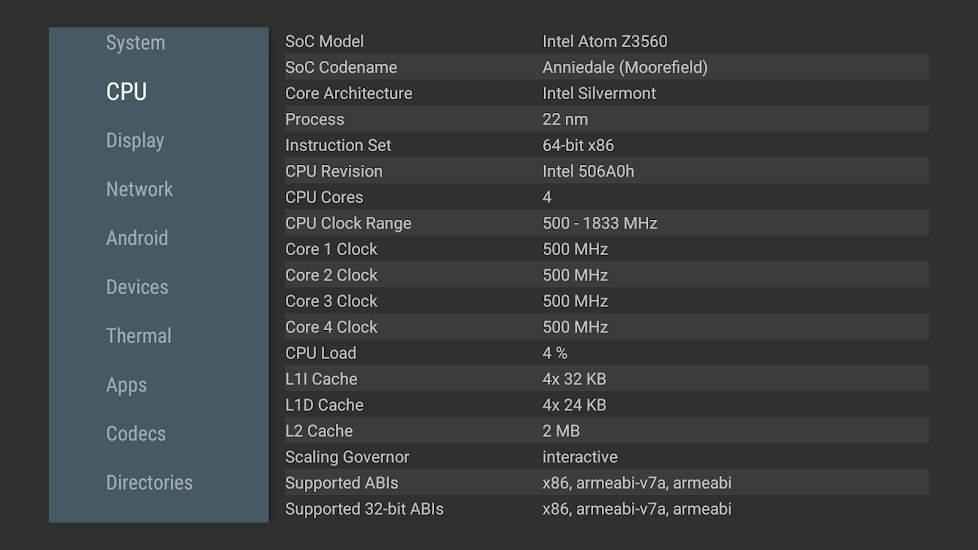Select the Core Architecture row
The image size is (978, 550).
[605, 93]
